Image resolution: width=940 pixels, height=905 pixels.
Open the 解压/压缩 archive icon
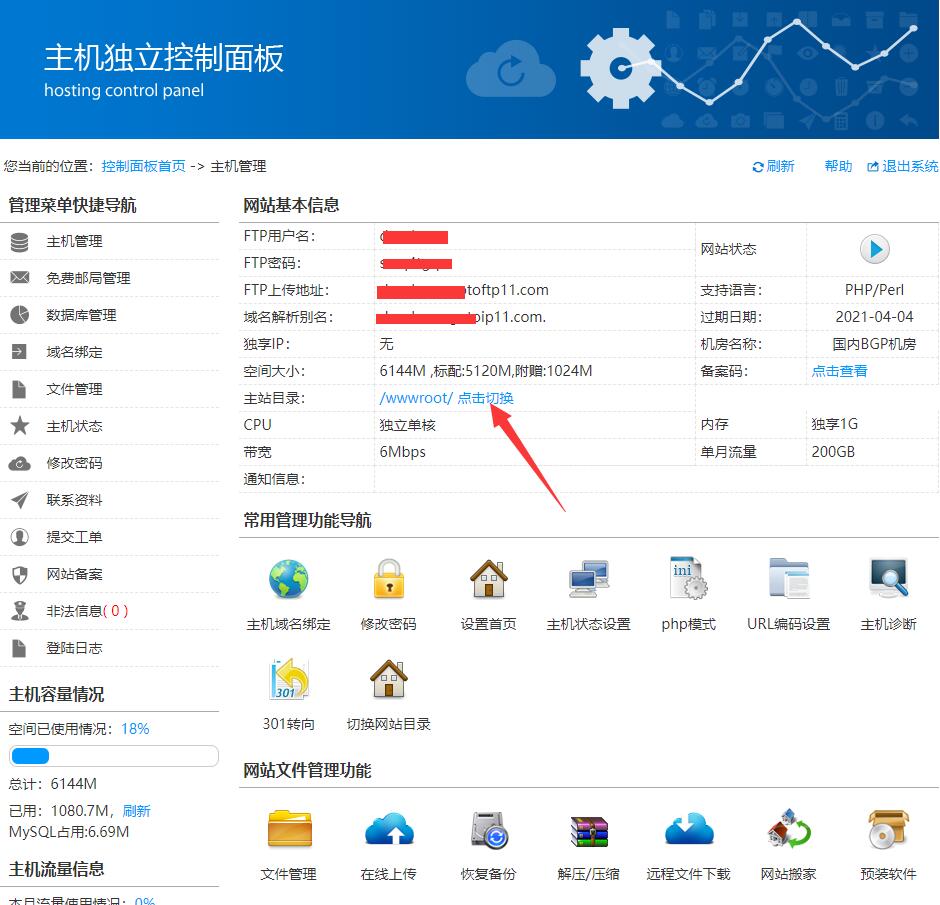pyautogui.click(x=588, y=830)
